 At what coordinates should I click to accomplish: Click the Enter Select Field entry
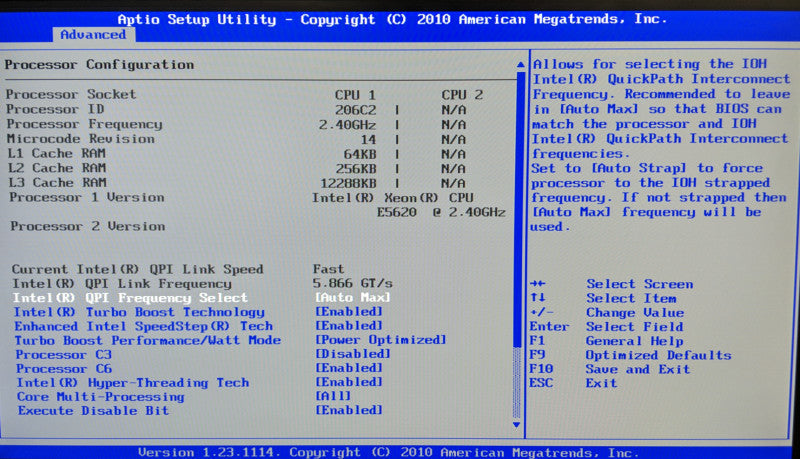[x=607, y=327]
